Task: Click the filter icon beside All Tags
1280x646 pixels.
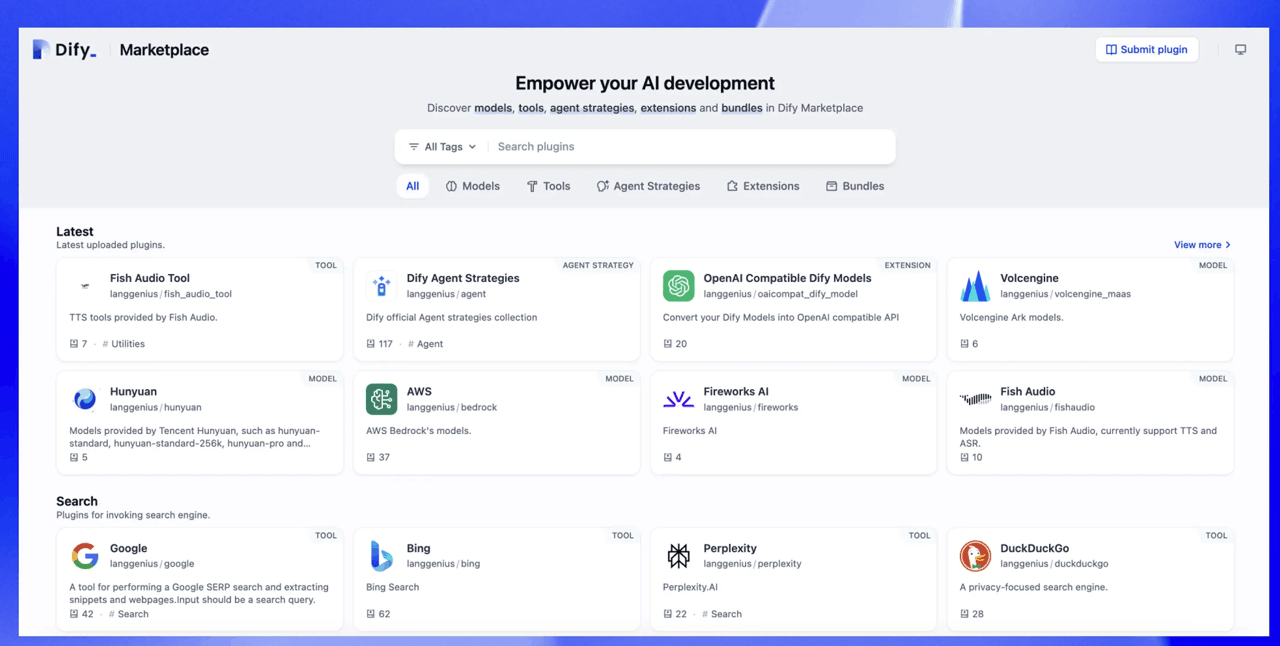Action: pos(414,147)
